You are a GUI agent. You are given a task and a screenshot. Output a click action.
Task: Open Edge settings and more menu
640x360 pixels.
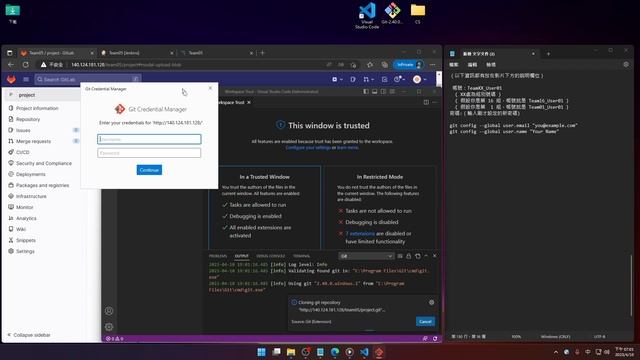point(433,64)
